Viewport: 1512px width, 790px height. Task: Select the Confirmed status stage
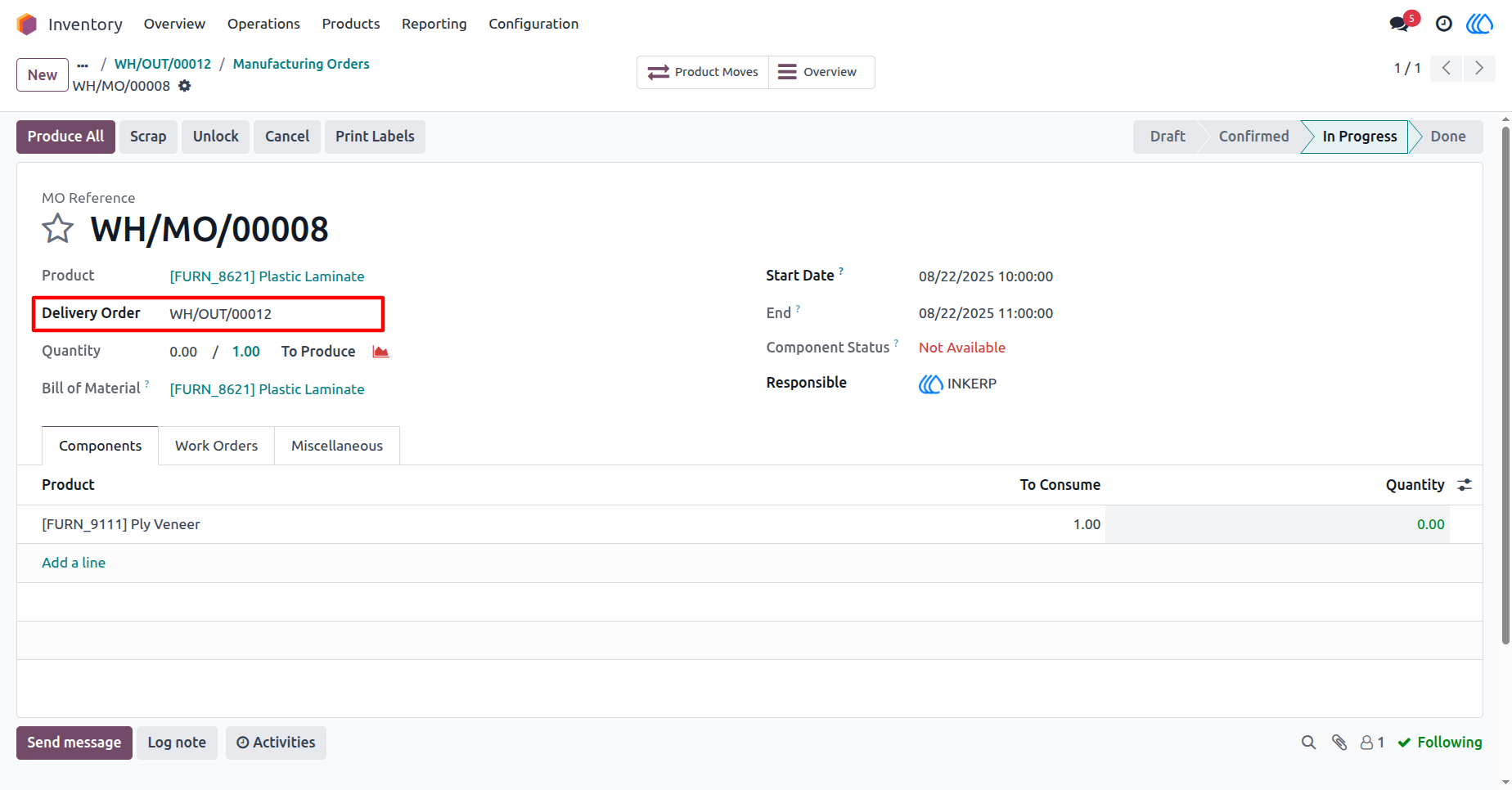click(x=1253, y=137)
